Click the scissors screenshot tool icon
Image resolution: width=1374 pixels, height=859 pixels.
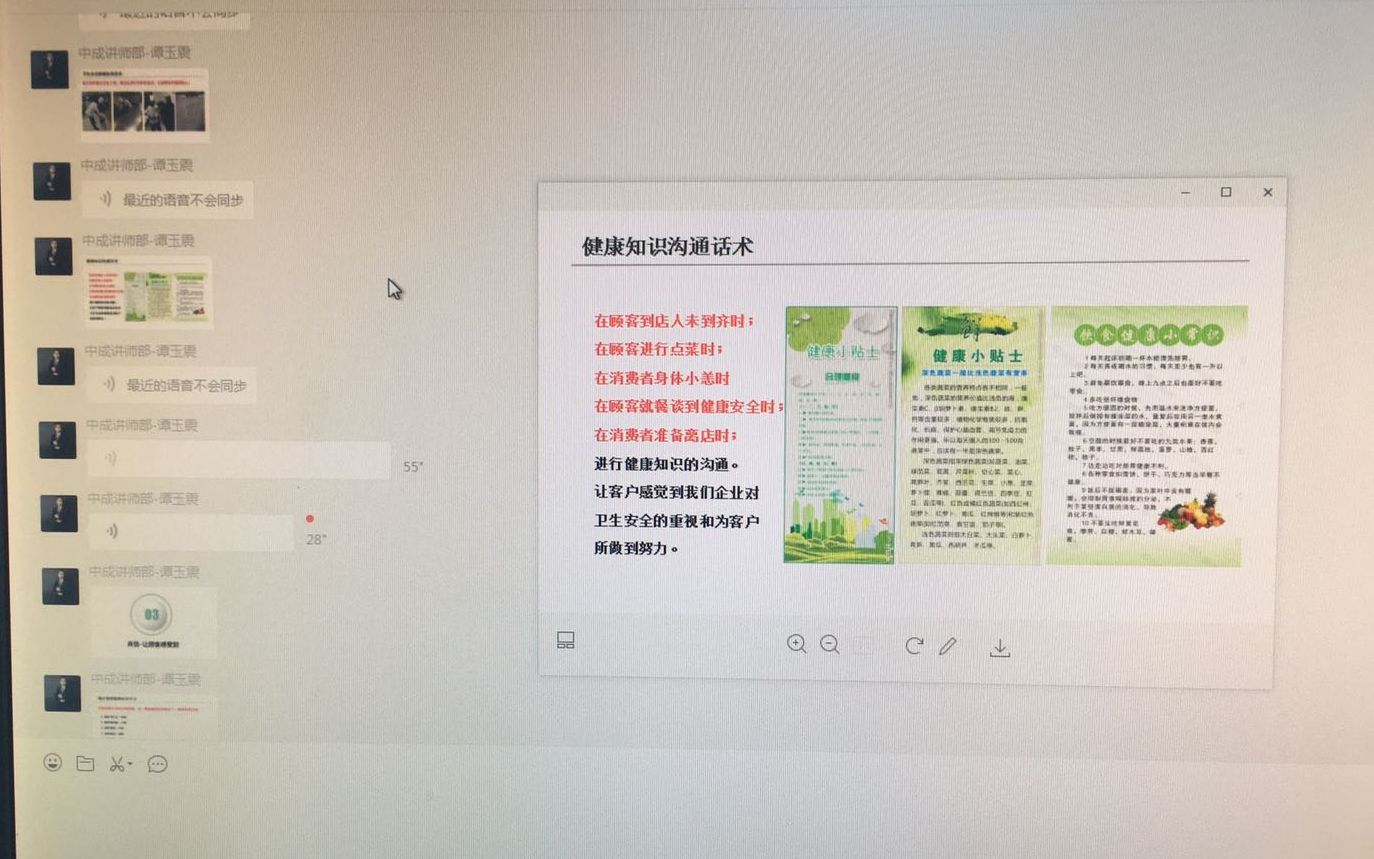116,764
